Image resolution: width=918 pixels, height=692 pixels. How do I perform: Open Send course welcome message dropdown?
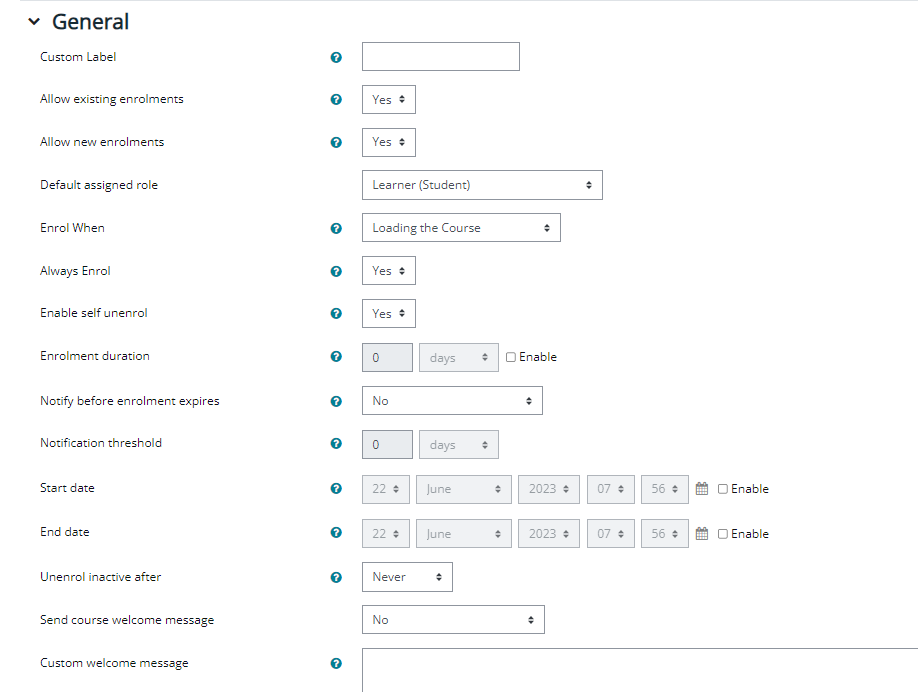[453, 619]
